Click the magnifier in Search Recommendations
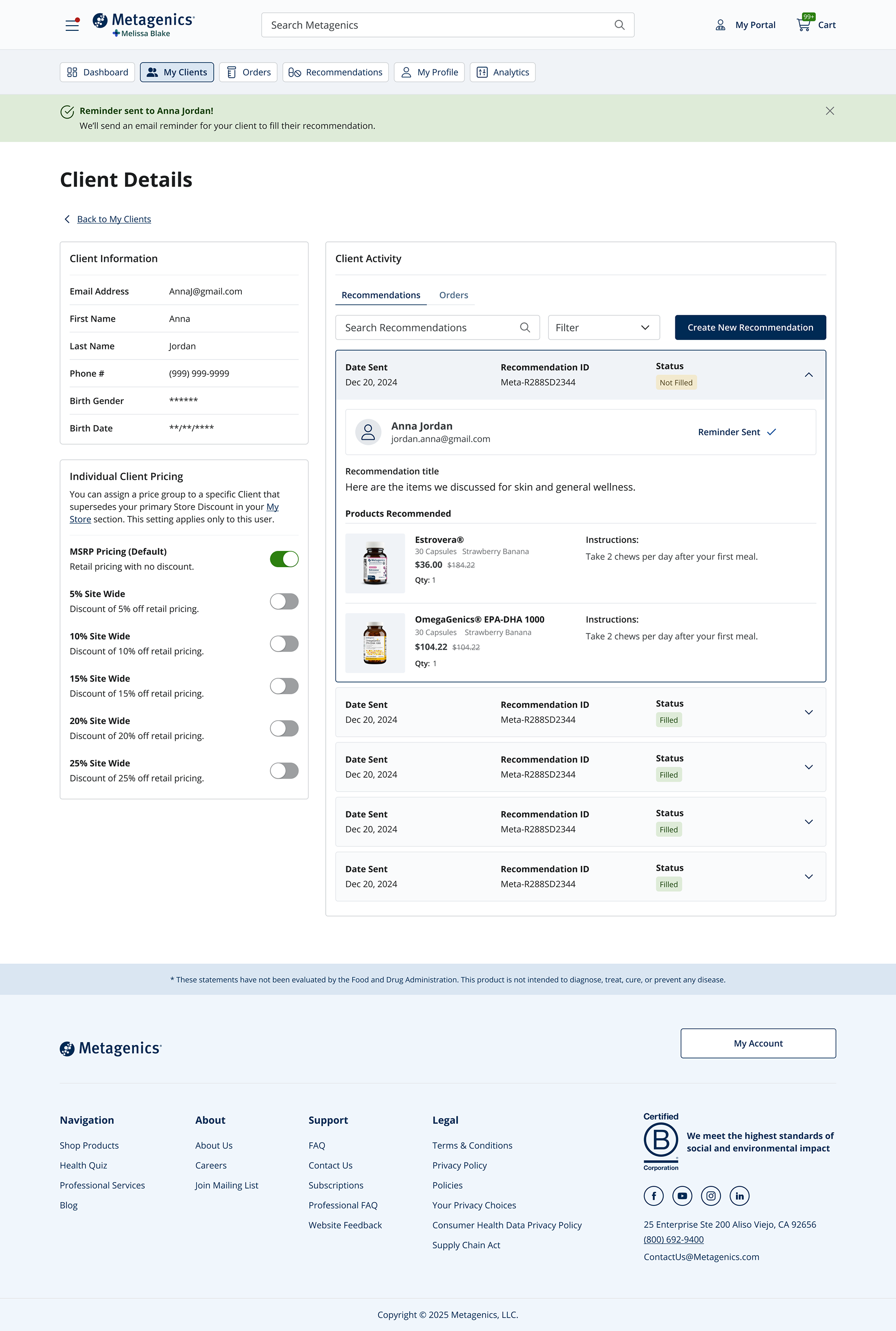 coord(525,327)
